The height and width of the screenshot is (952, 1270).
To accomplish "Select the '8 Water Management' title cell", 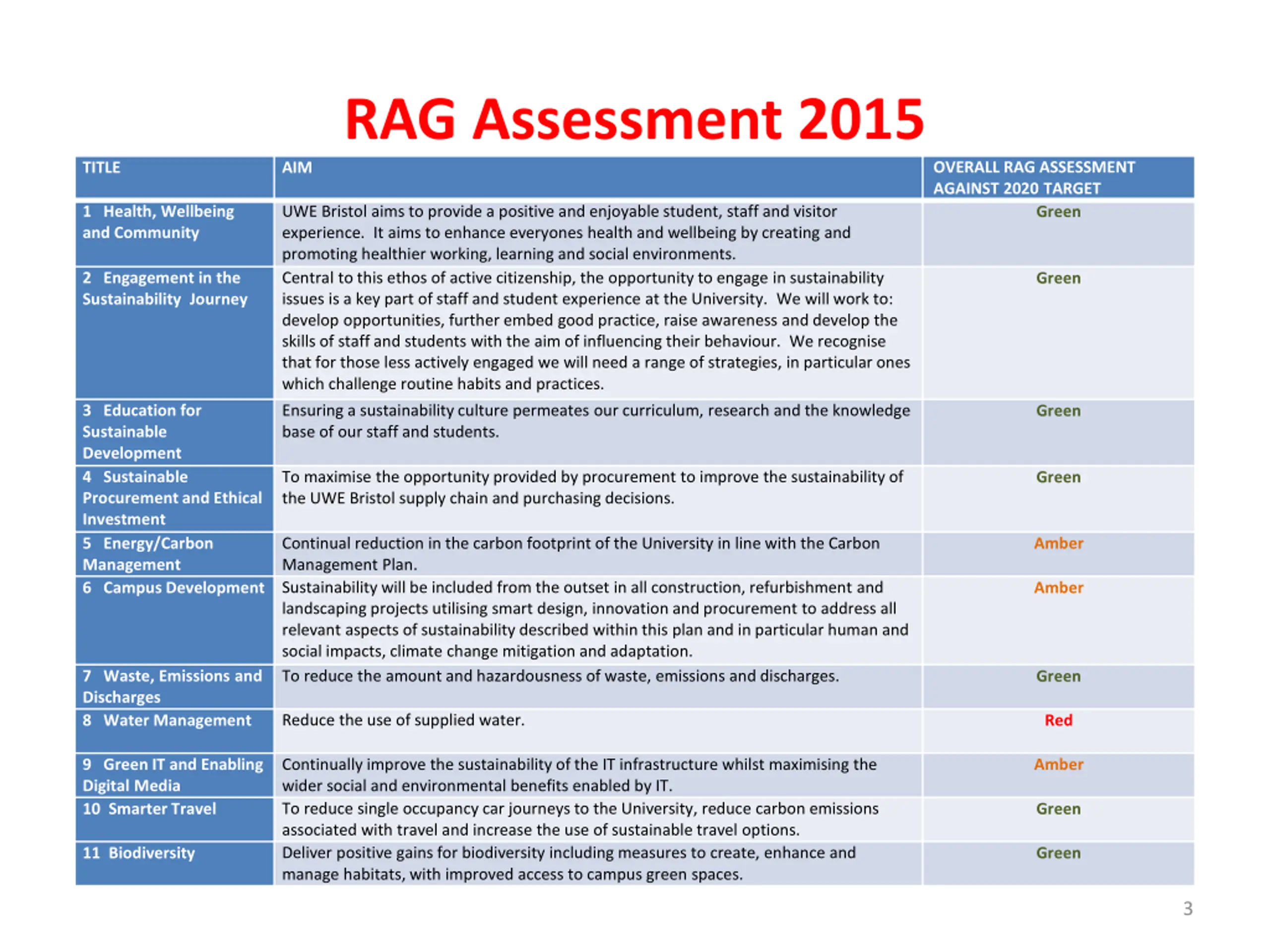I will [x=175, y=730].
